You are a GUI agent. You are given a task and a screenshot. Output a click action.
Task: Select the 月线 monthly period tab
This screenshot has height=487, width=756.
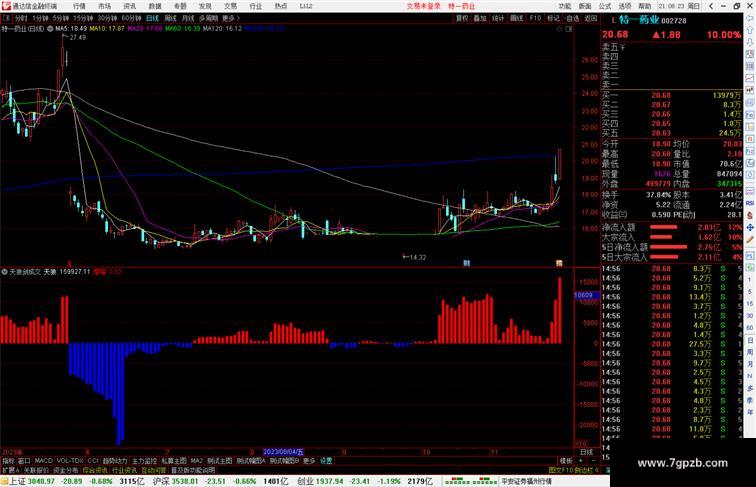188,18
